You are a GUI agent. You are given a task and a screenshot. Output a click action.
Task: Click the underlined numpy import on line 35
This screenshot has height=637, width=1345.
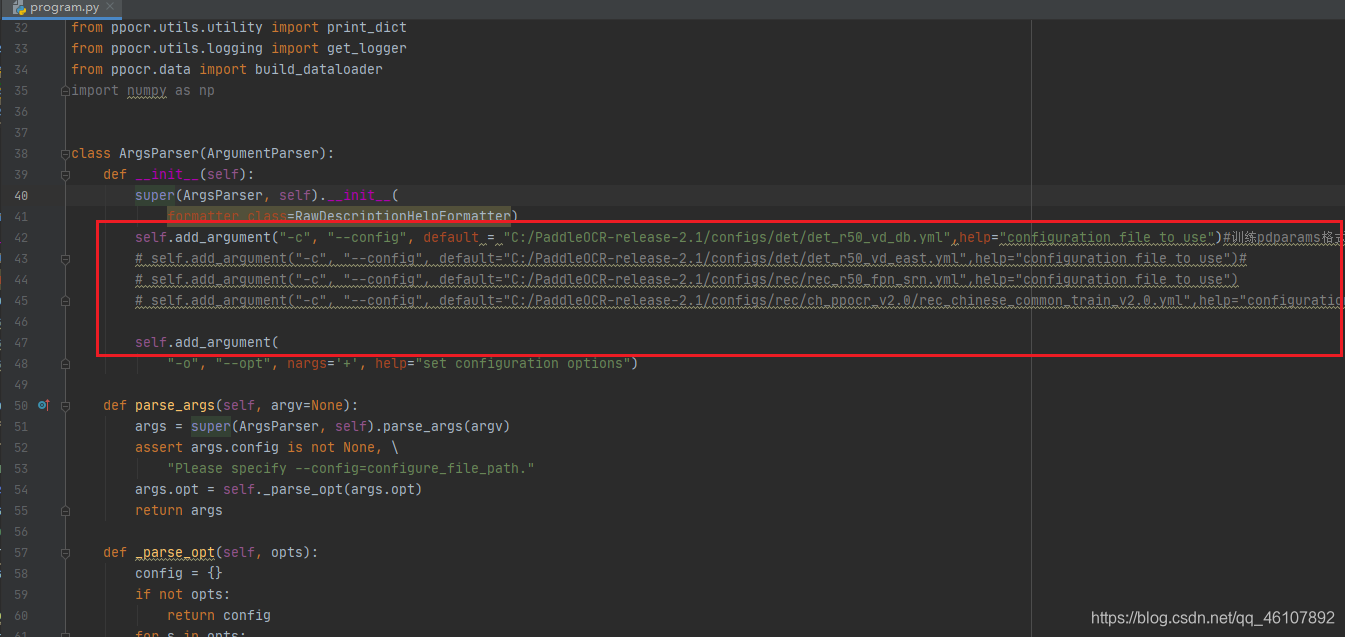146,90
